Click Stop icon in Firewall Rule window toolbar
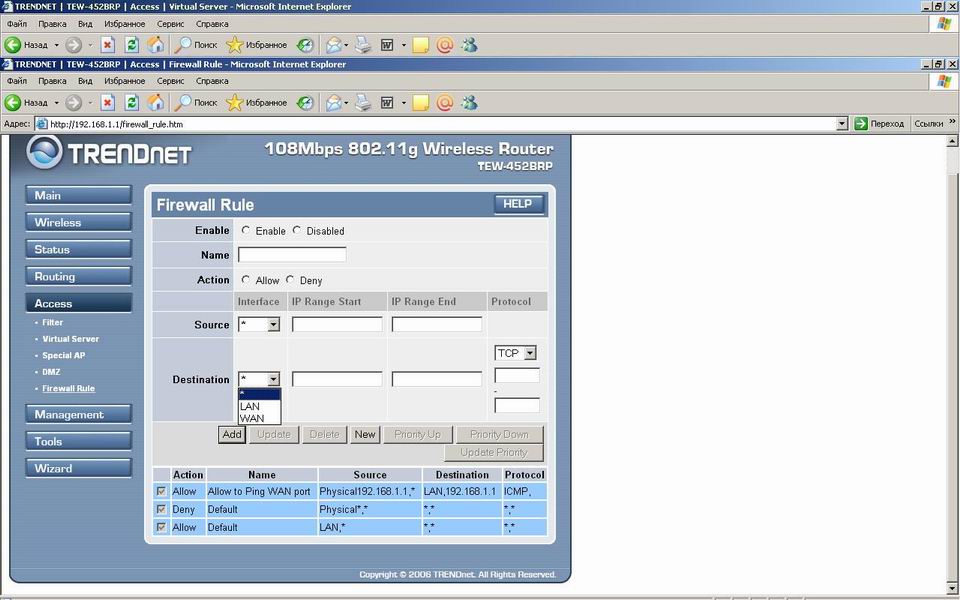 pyautogui.click(x=108, y=103)
